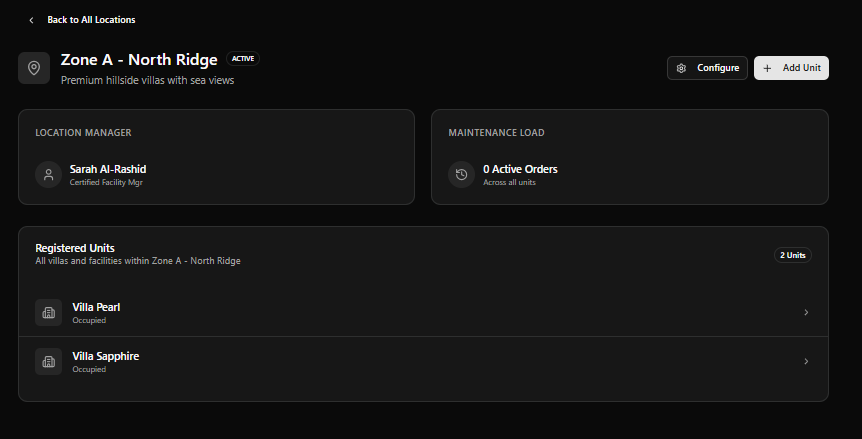Click the plus icon in Add Unit
This screenshot has height=439, width=862.
point(767,68)
